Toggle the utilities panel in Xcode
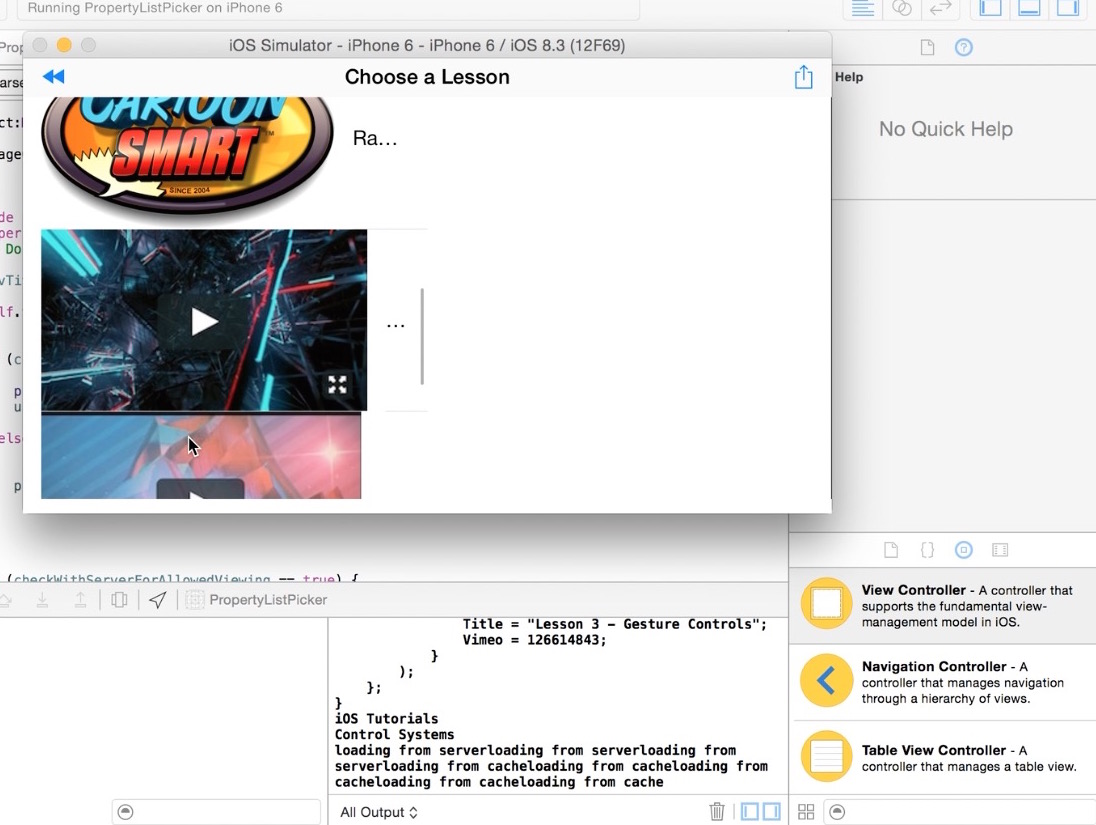 (x=1067, y=8)
